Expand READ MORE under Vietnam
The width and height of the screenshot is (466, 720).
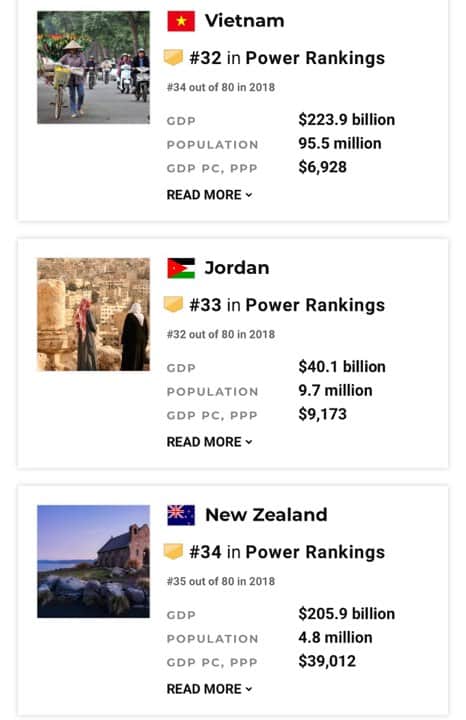[209, 195]
